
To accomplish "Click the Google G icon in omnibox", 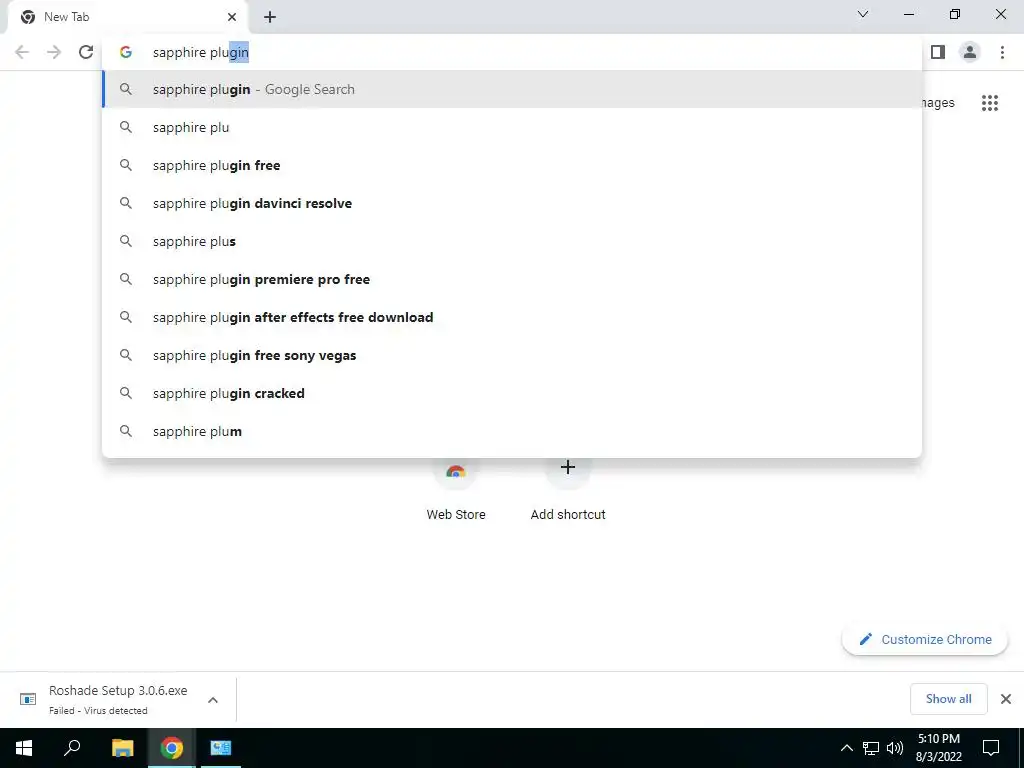I will [x=125, y=52].
